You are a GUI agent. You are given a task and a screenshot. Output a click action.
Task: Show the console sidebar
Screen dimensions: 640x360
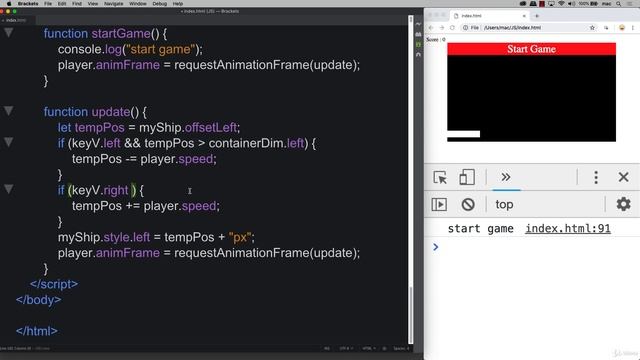click(x=439, y=204)
